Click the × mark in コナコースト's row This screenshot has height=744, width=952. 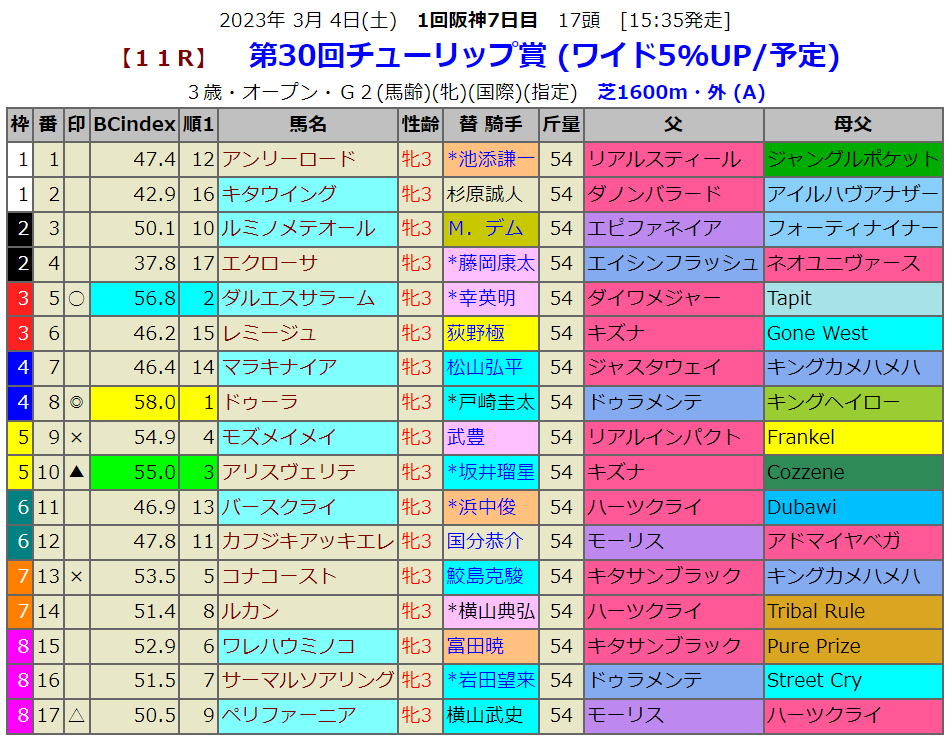pyautogui.click(x=76, y=576)
